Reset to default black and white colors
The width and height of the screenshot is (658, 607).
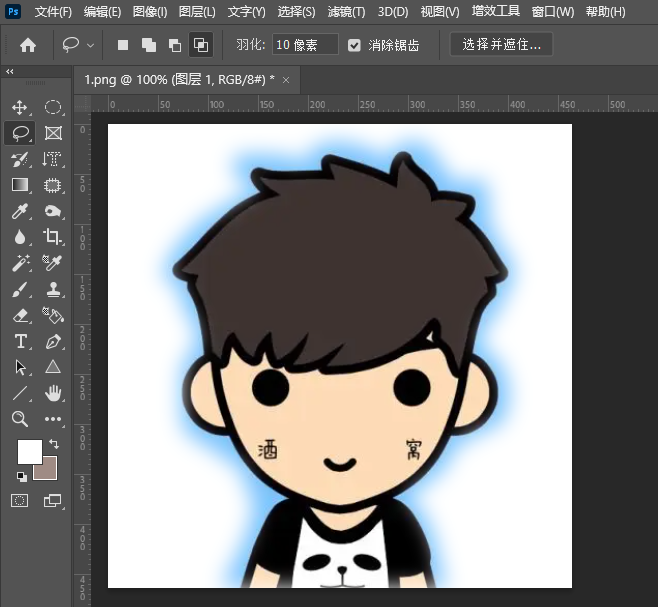(21, 476)
